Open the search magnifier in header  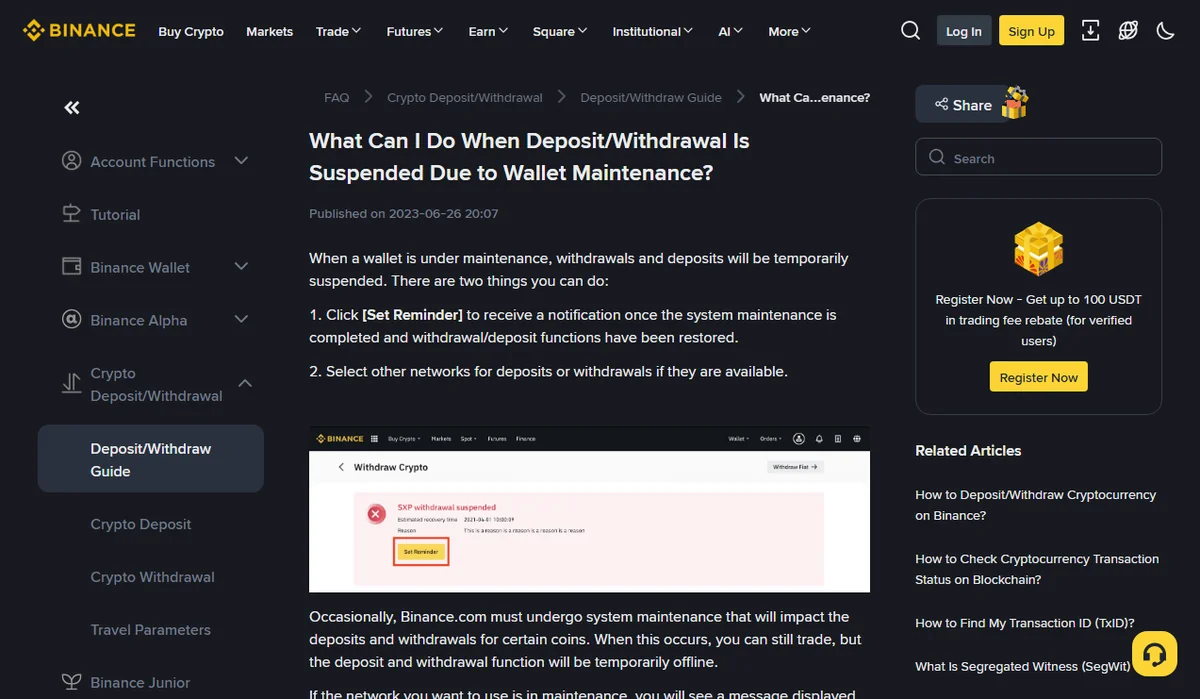coord(910,31)
